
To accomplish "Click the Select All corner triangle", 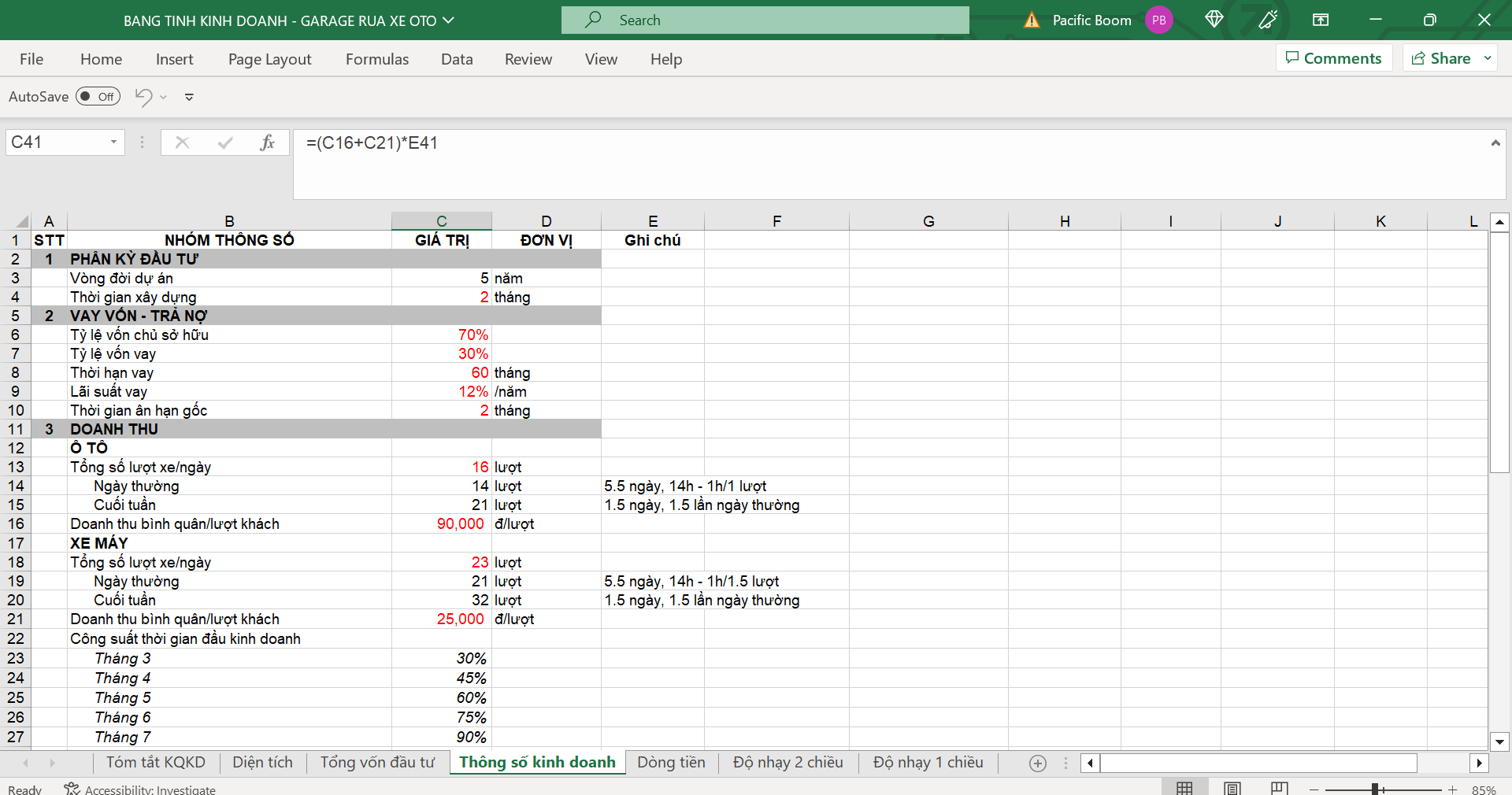I will tap(22, 221).
